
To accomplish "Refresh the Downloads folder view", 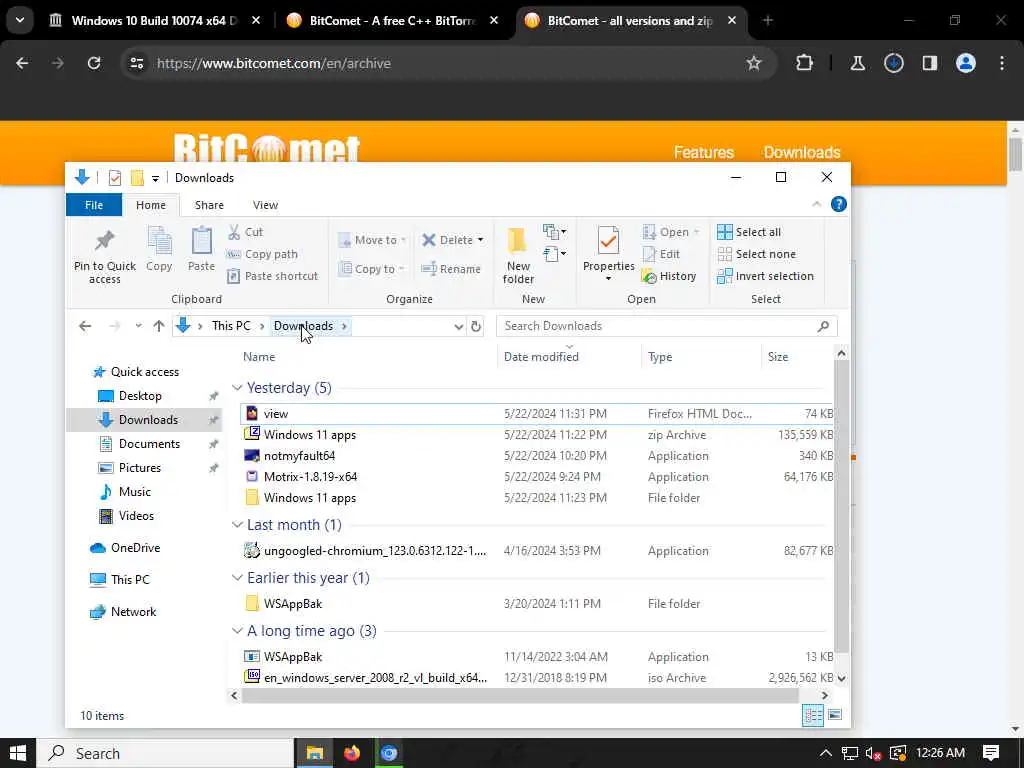I will [x=476, y=326].
